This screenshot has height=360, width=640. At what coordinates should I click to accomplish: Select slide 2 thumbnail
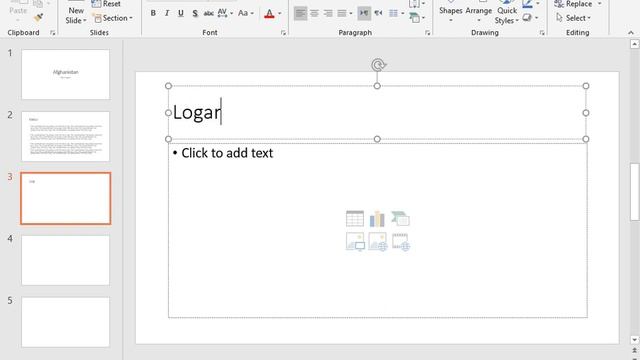click(66, 136)
